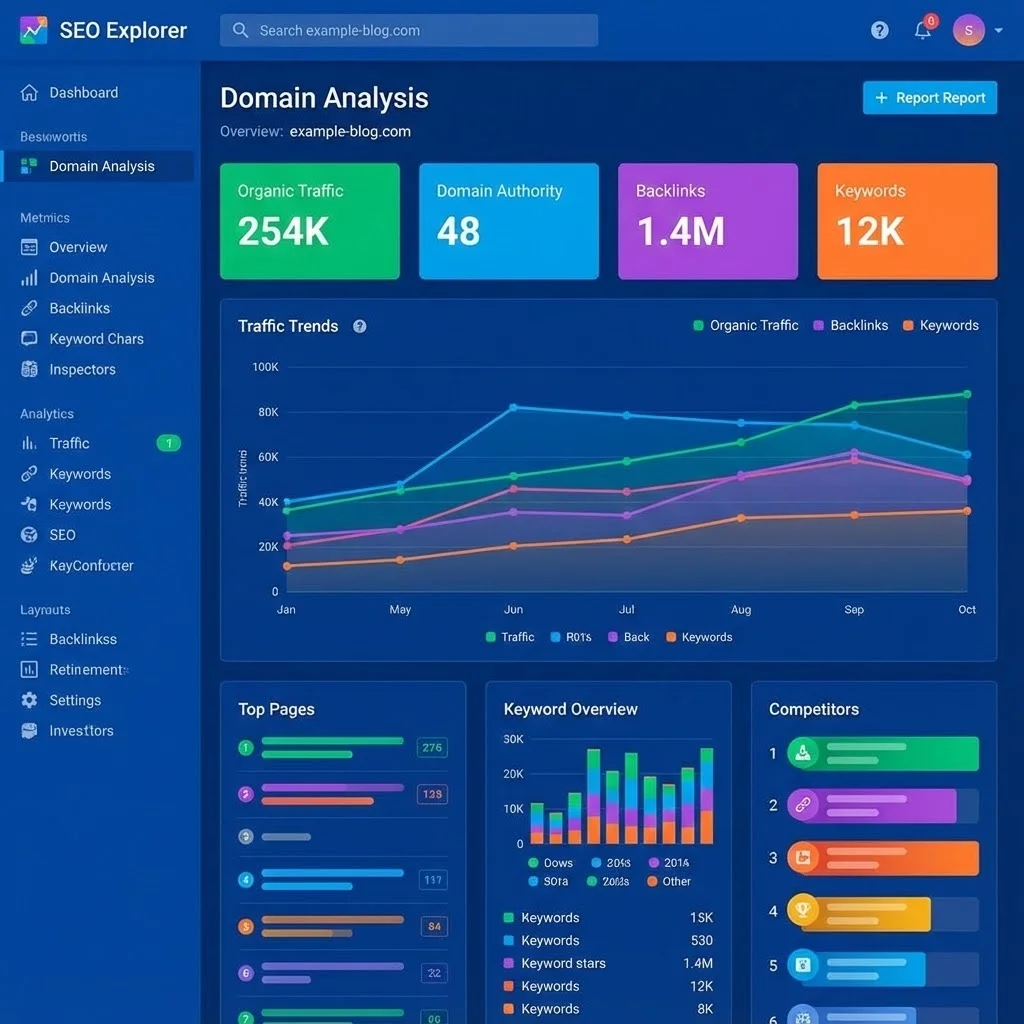
Task: Open KayConfucter in sidebar
Action: 91,566
